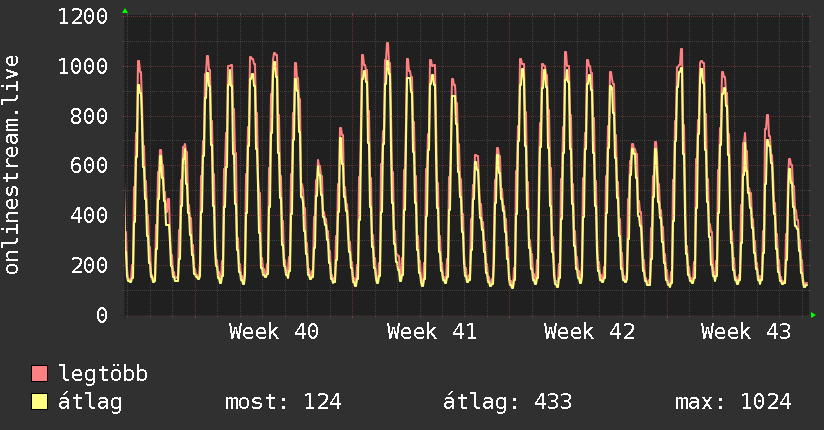
Task: Click the yellow átlag legend swatch
Action: point(40,402)
